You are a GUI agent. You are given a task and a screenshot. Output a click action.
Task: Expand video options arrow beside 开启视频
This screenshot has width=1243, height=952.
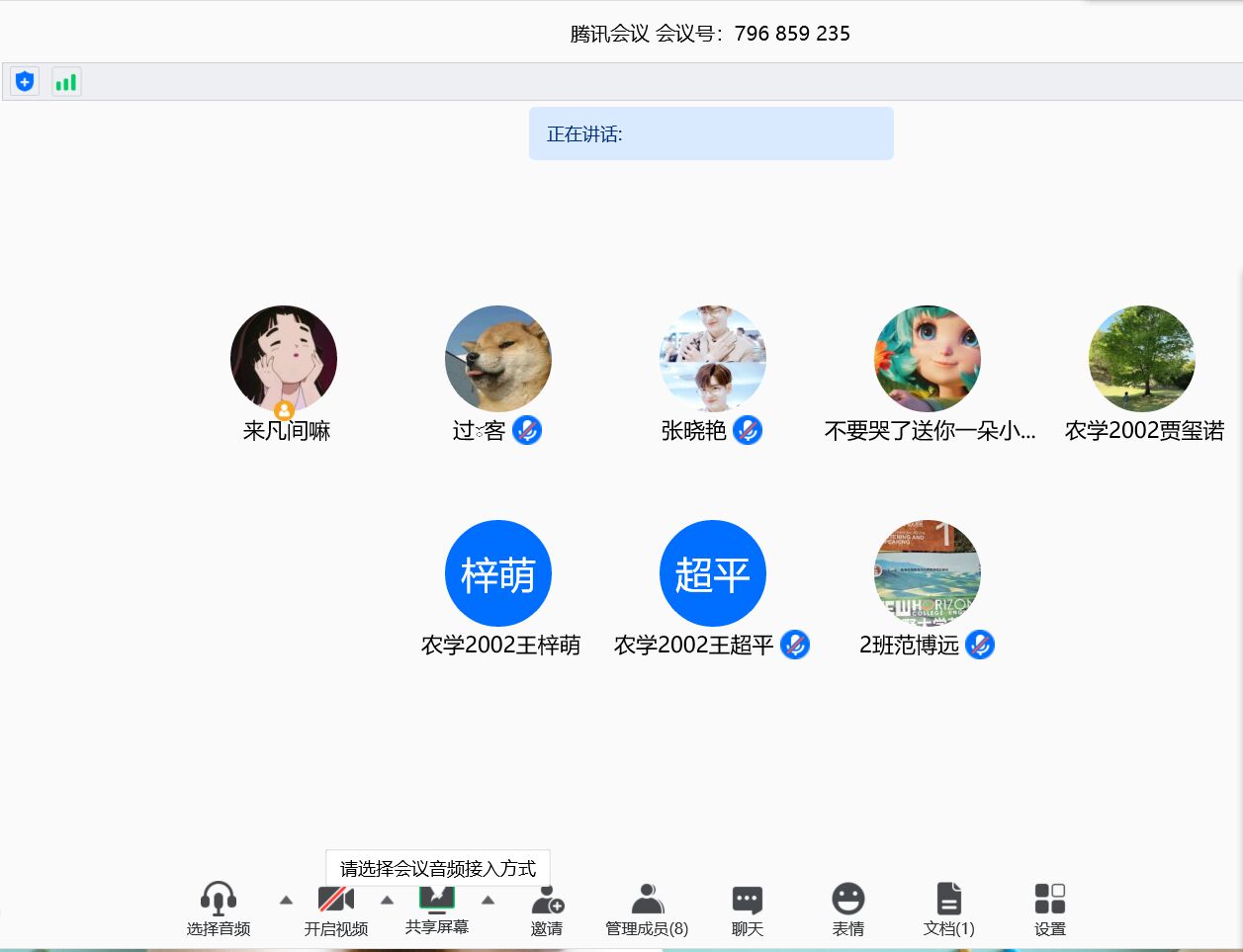(x=387, y=901)
